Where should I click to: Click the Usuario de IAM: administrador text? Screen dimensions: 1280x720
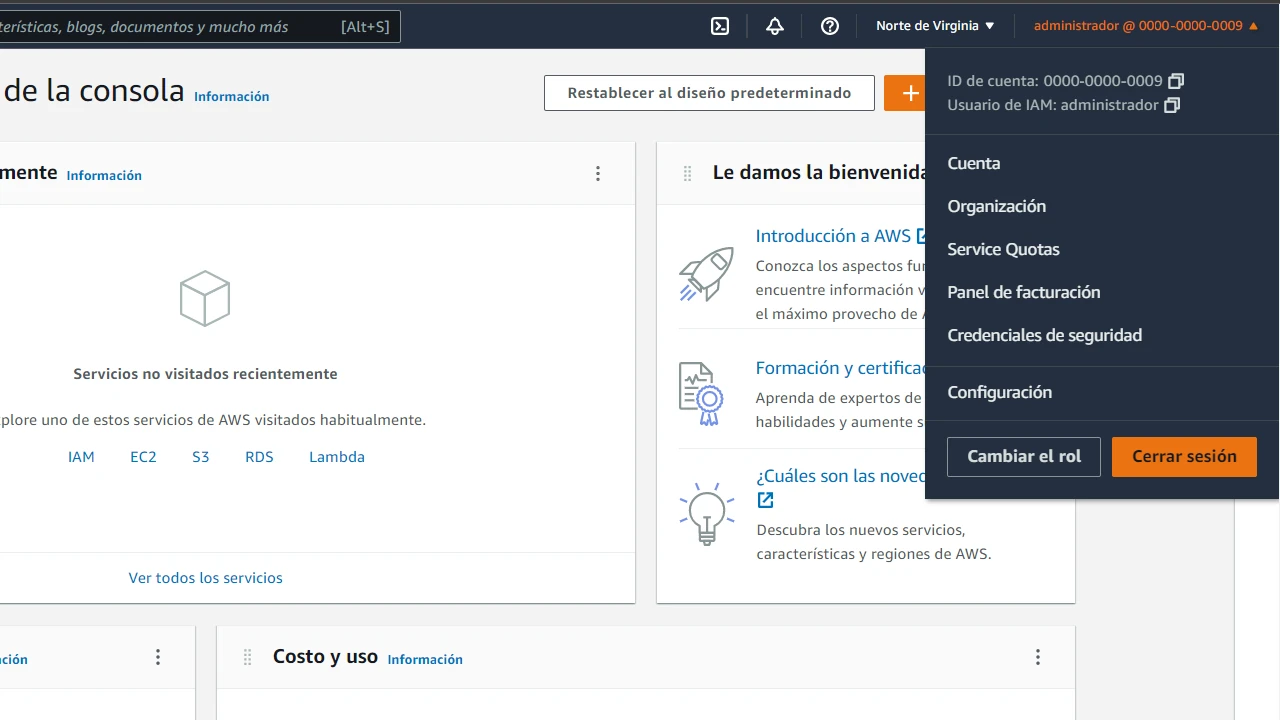1053,105
